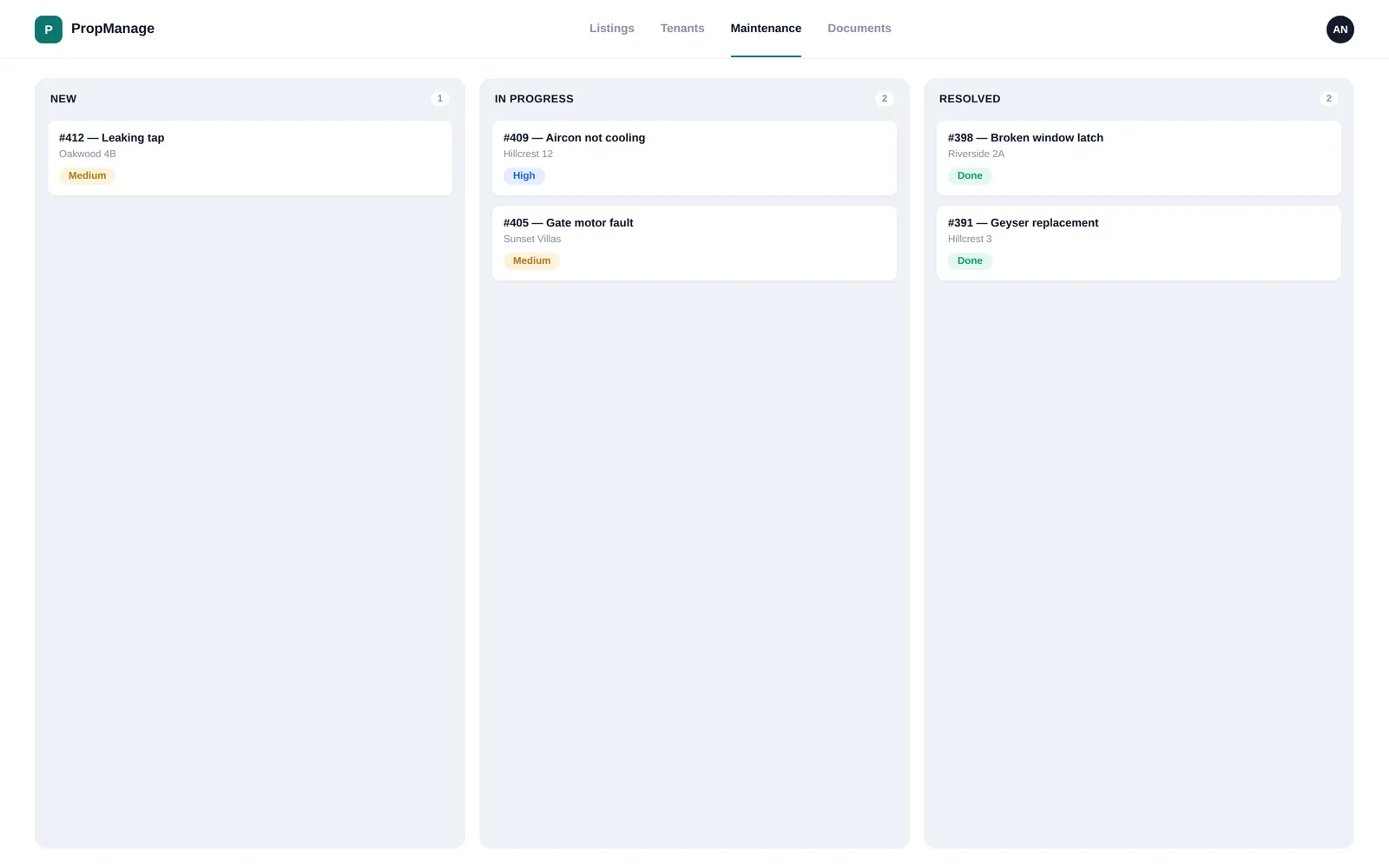Viewport: 1389px width, 868px height.
Task: Click the Oakwood 4B location text
Action: [88, 155]
